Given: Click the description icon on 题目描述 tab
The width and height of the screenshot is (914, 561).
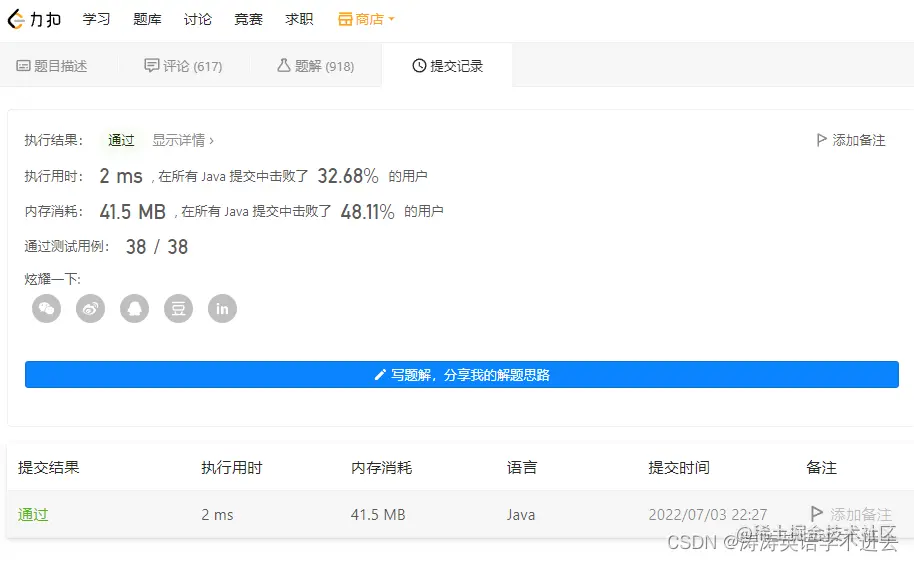Looking at the screenshot, I should coord(23,66).
